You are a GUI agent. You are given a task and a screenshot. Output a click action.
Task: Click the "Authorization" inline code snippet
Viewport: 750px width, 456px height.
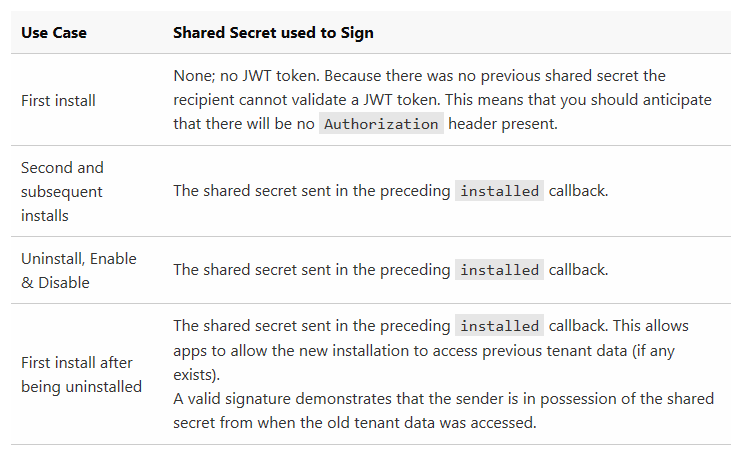point(381,124)
